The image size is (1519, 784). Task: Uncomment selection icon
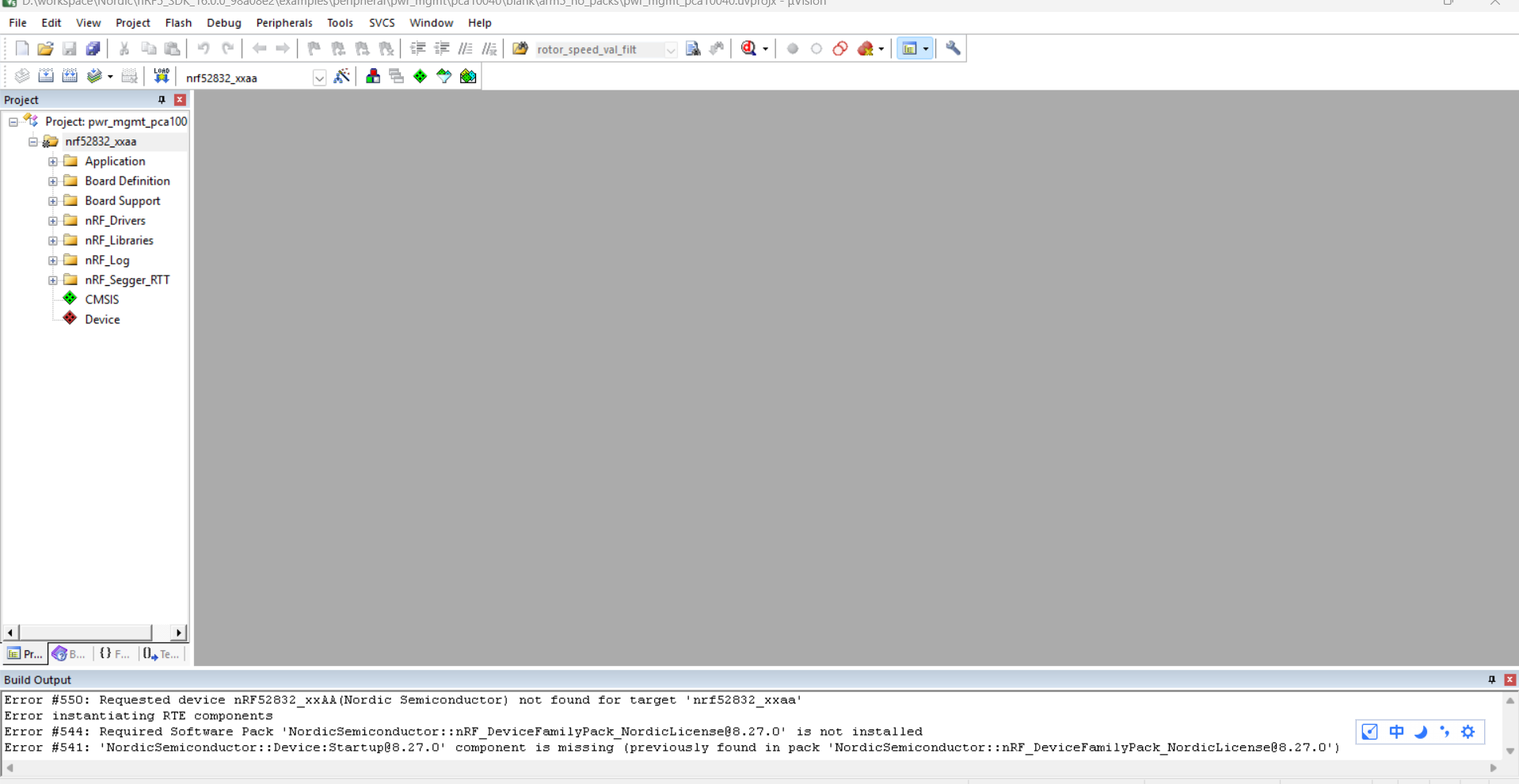(489, 48)
